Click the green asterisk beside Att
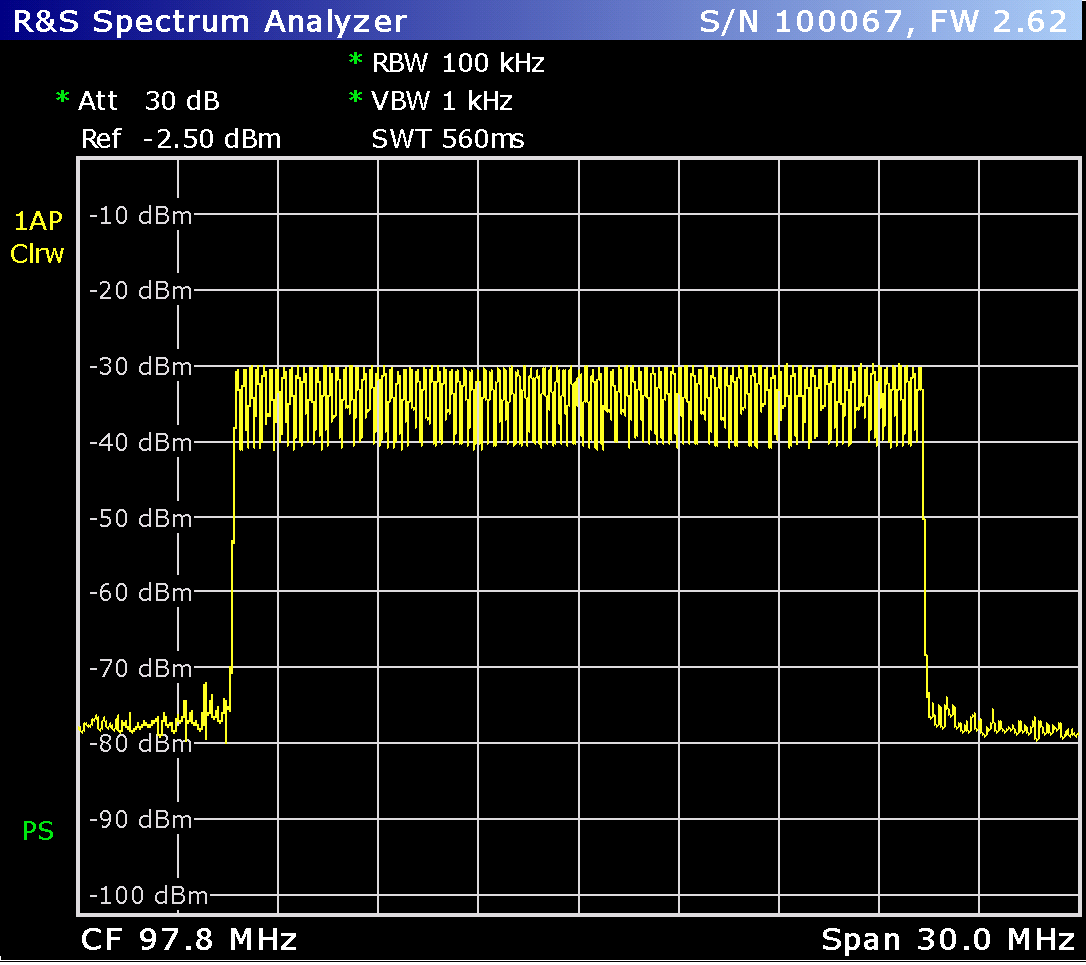Viewport: 1086px width, 965px height. point(62,98)
